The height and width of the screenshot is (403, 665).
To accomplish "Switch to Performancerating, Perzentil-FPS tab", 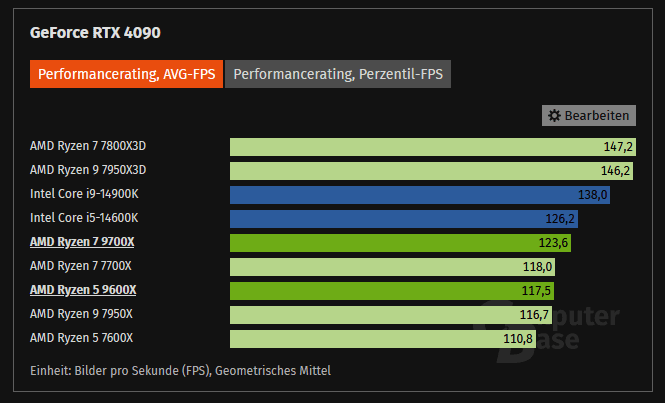I will (339, 74).
